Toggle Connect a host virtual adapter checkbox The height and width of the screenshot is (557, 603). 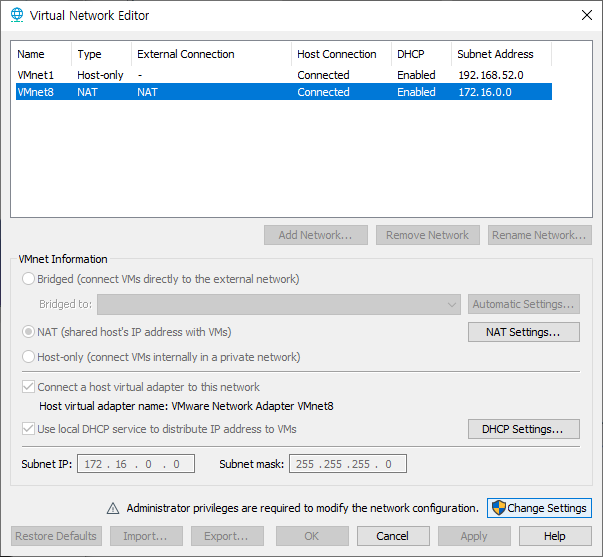pyautogui.click(x=28, y=387)
